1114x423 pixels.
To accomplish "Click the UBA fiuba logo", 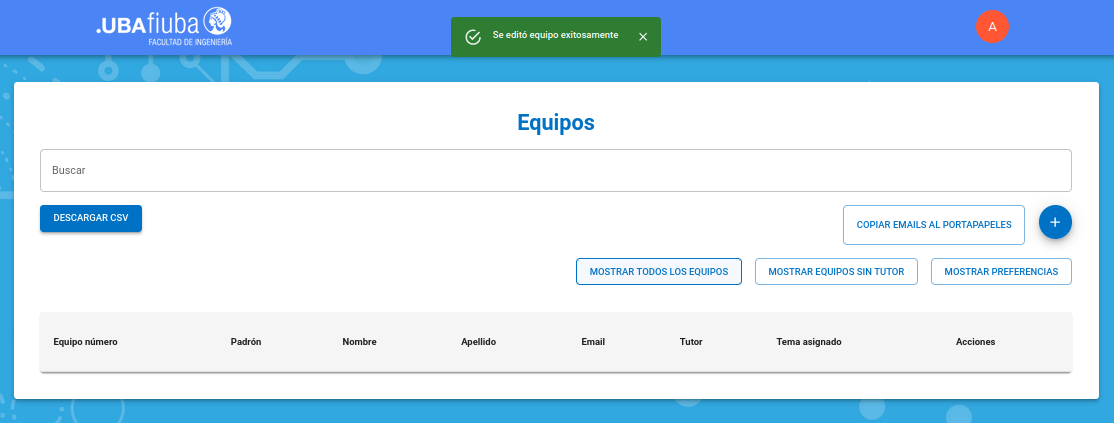I will click(x=164, y=27).
